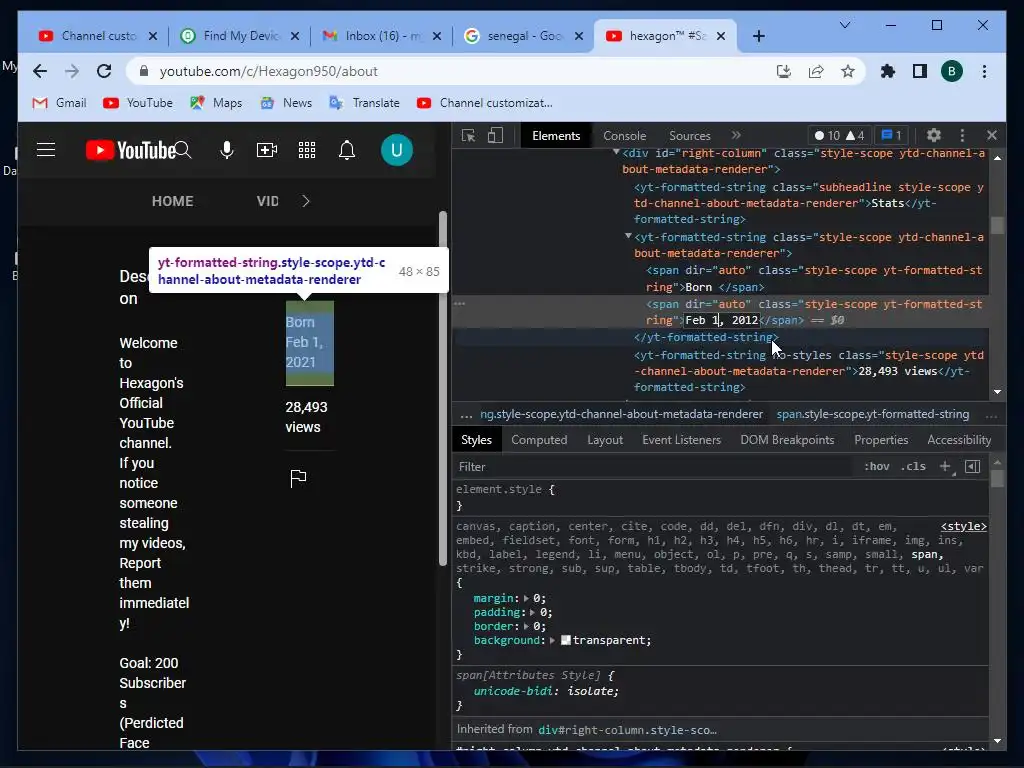
Task: Collapse the right-column div node
Action: click(616, 152)
